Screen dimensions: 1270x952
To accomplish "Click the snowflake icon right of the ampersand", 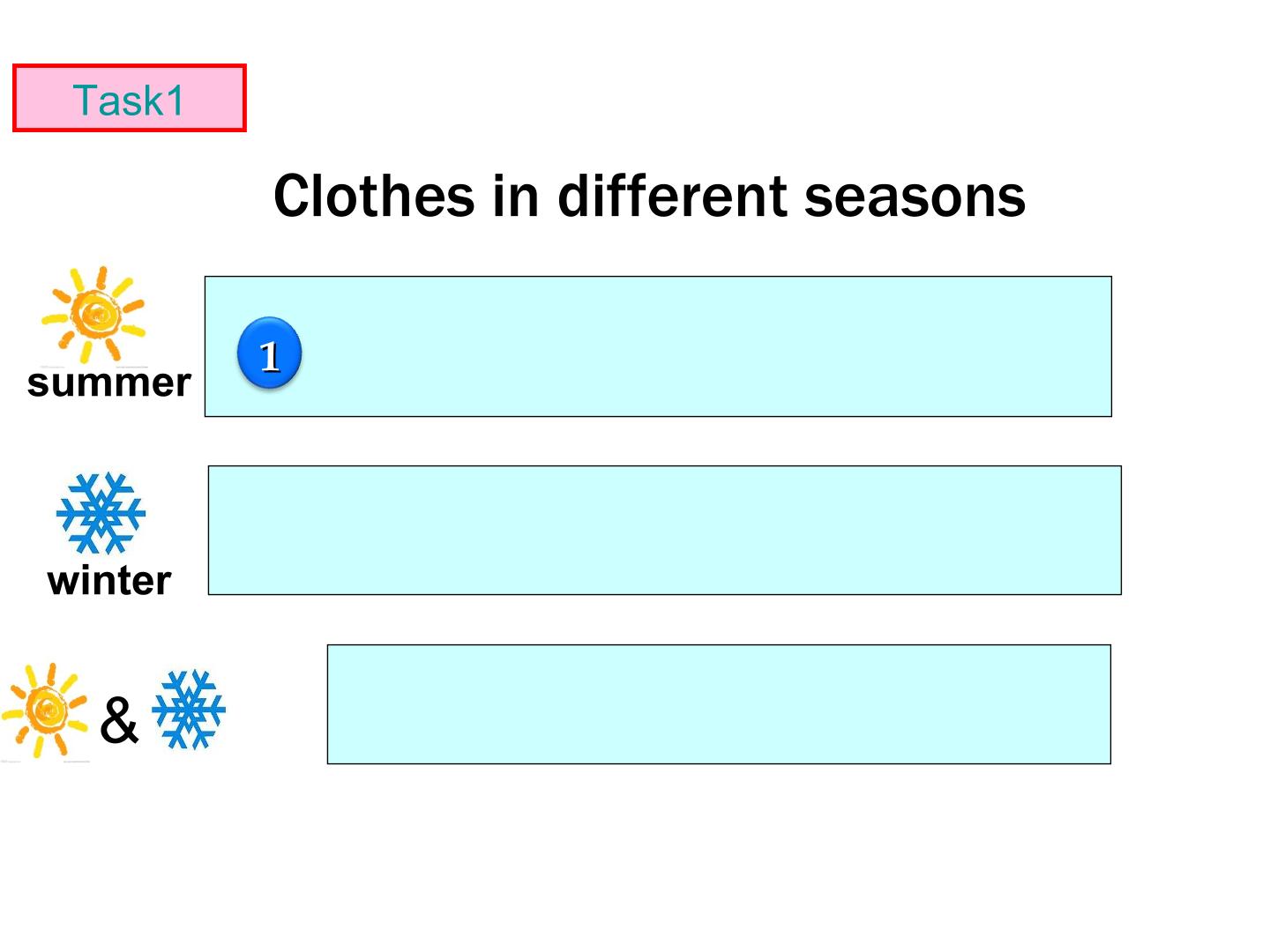I will 189,710.
